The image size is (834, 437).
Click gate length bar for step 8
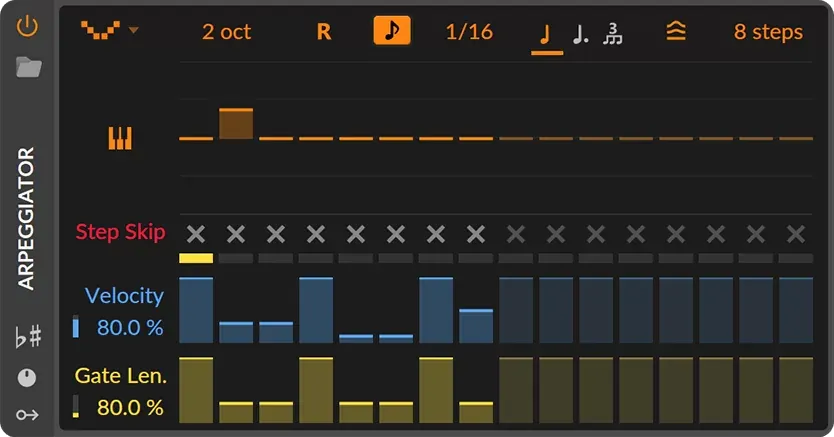(x=476, y=413)
